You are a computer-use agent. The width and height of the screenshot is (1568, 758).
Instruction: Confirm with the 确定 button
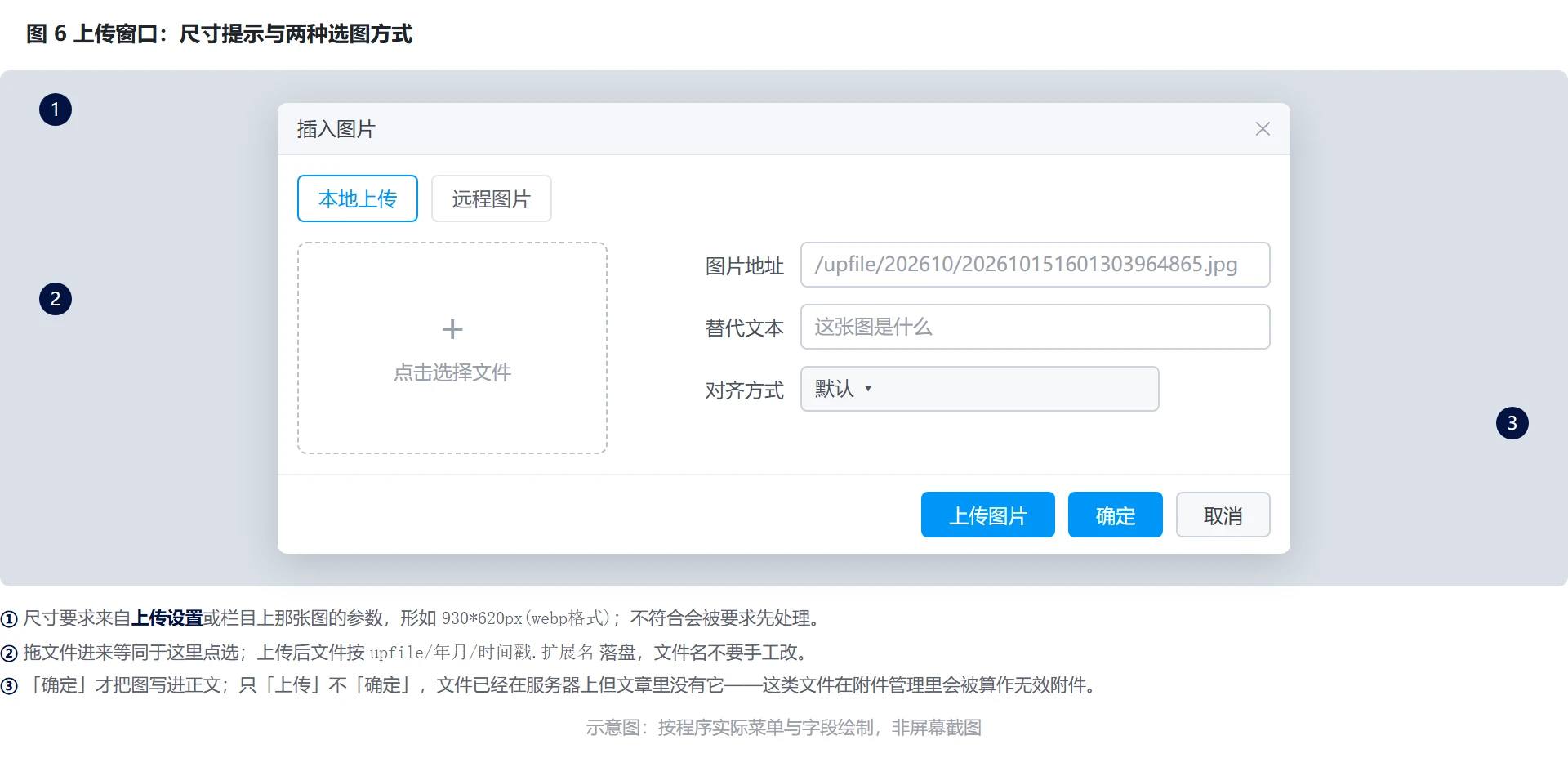[1116, 515]
